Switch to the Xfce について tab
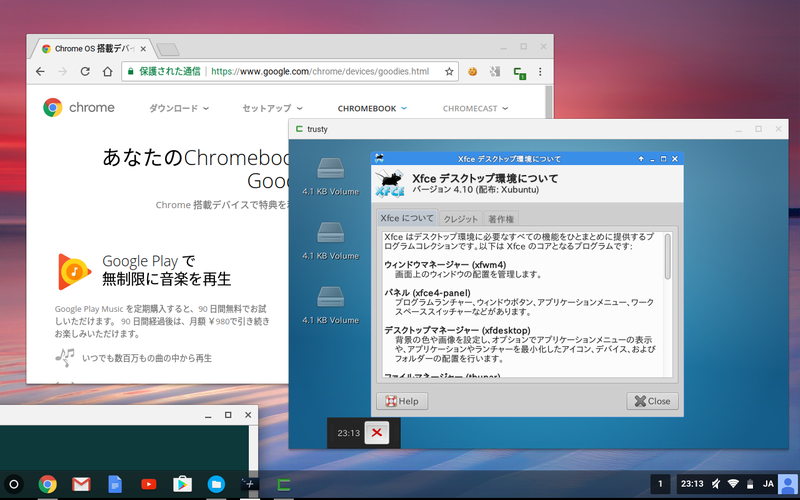This screenshot has height=500, width=800. pyautogui.click(x=407, y=218)
